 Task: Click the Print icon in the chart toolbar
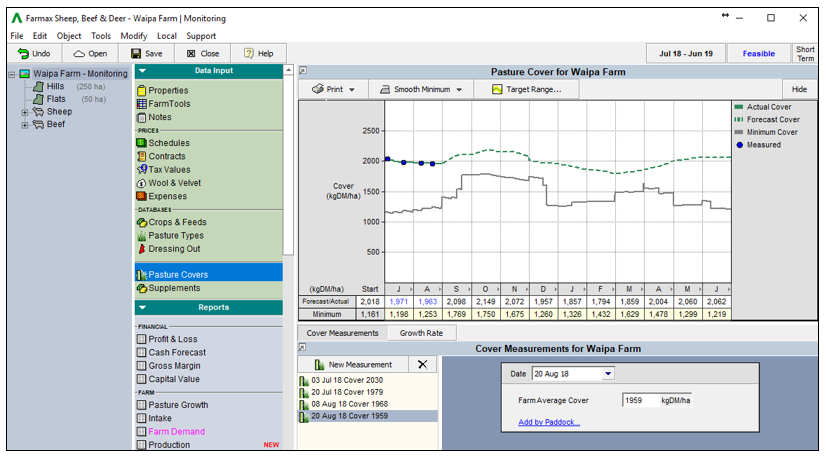(x=318, y=89)
